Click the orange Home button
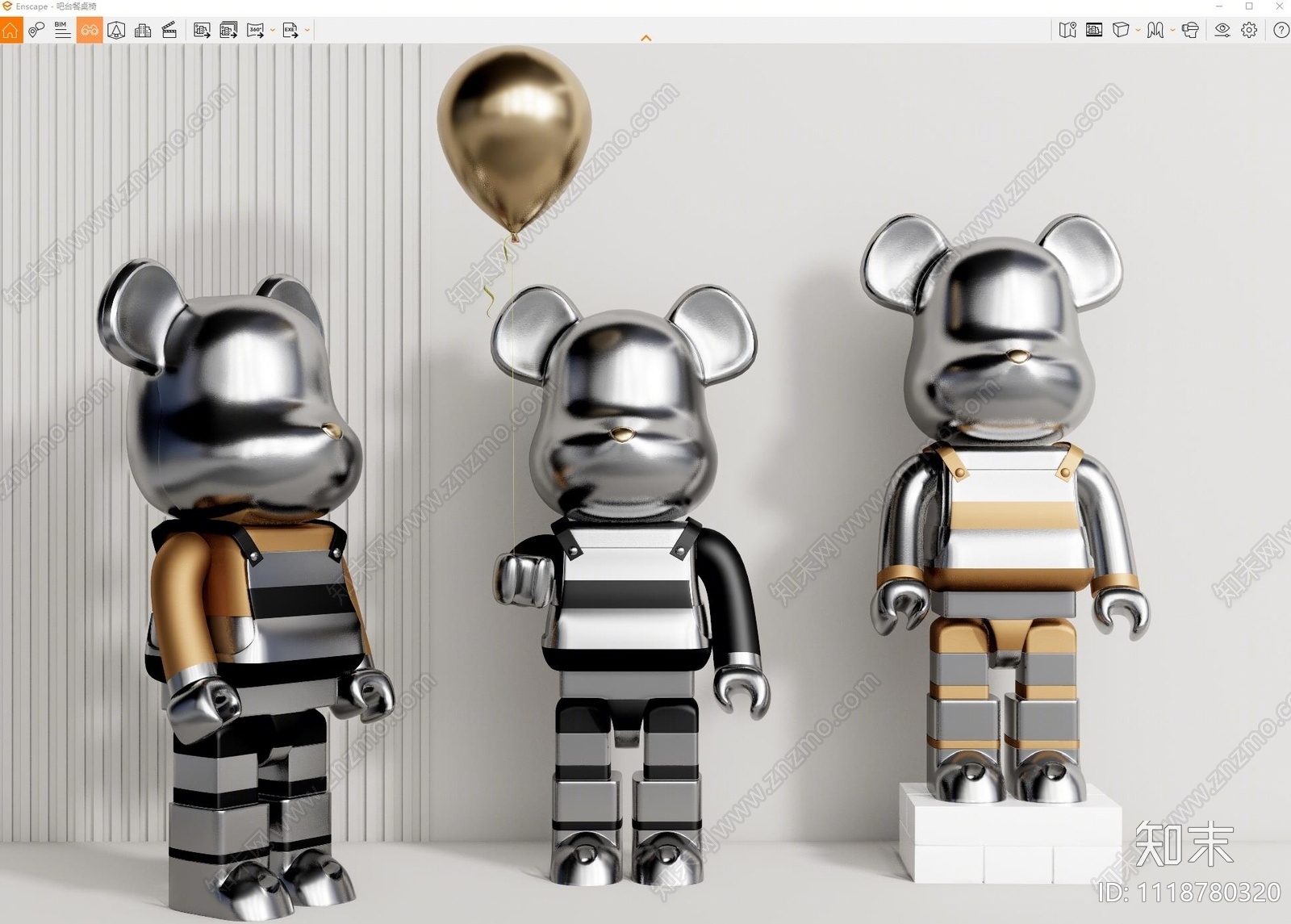This screenshot has width=1291, height=924. point(10,31)
